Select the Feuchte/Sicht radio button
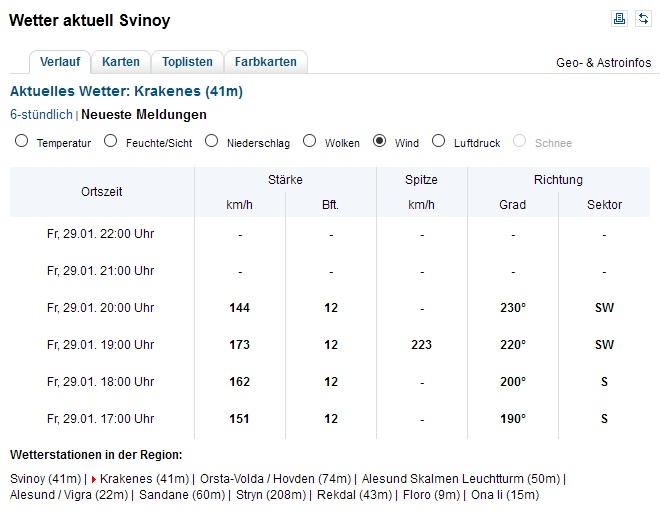The image size is (664, 511). click(x=111, y=142)
